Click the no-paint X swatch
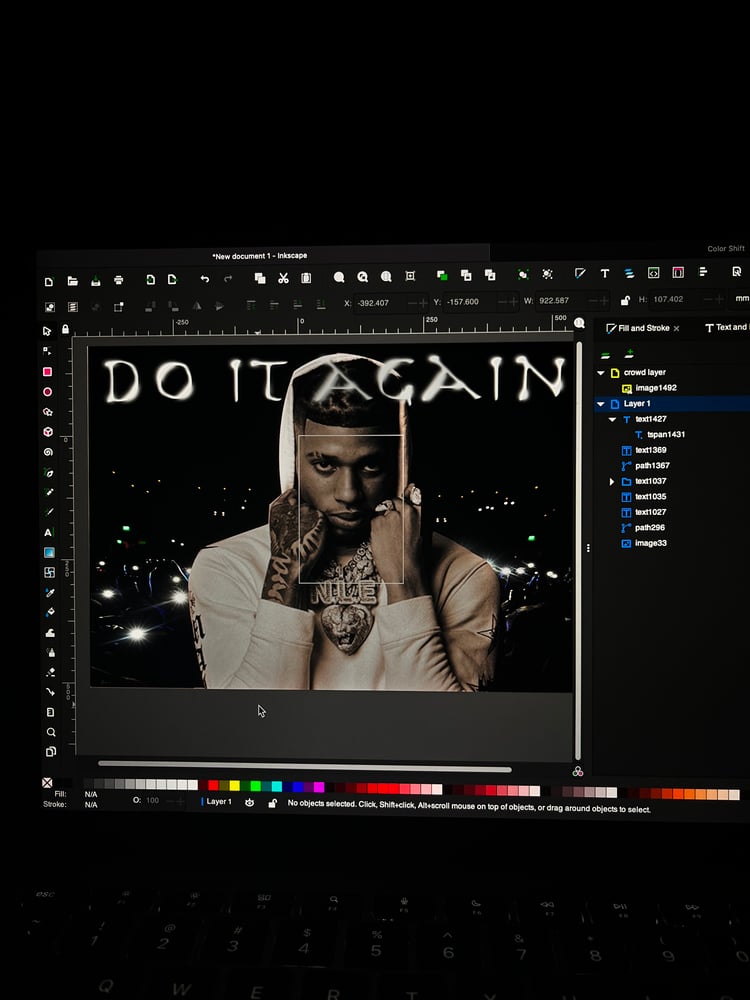 tap(47, 783)
